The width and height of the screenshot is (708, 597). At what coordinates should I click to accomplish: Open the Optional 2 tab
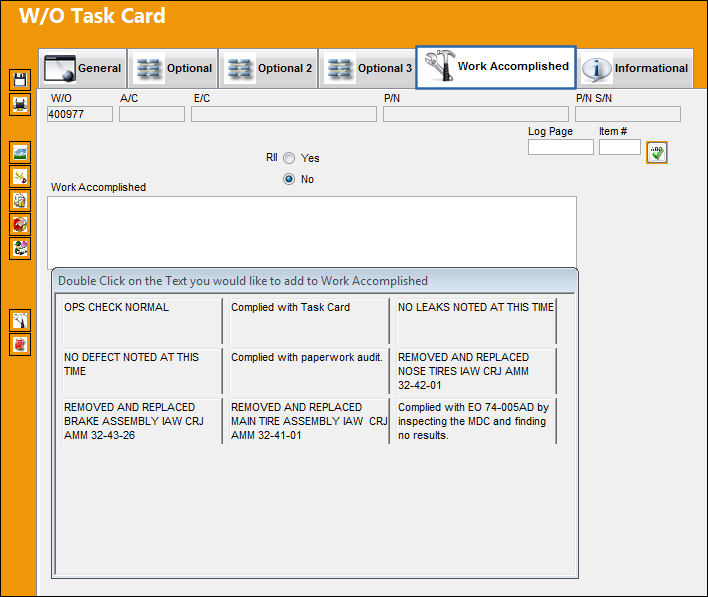[x=268, y=68]
